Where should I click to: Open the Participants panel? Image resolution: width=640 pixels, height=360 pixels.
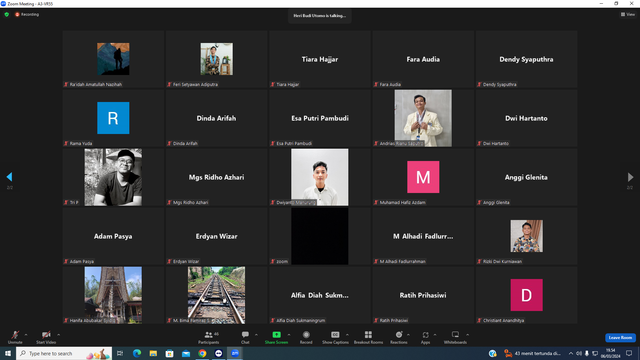209,337
